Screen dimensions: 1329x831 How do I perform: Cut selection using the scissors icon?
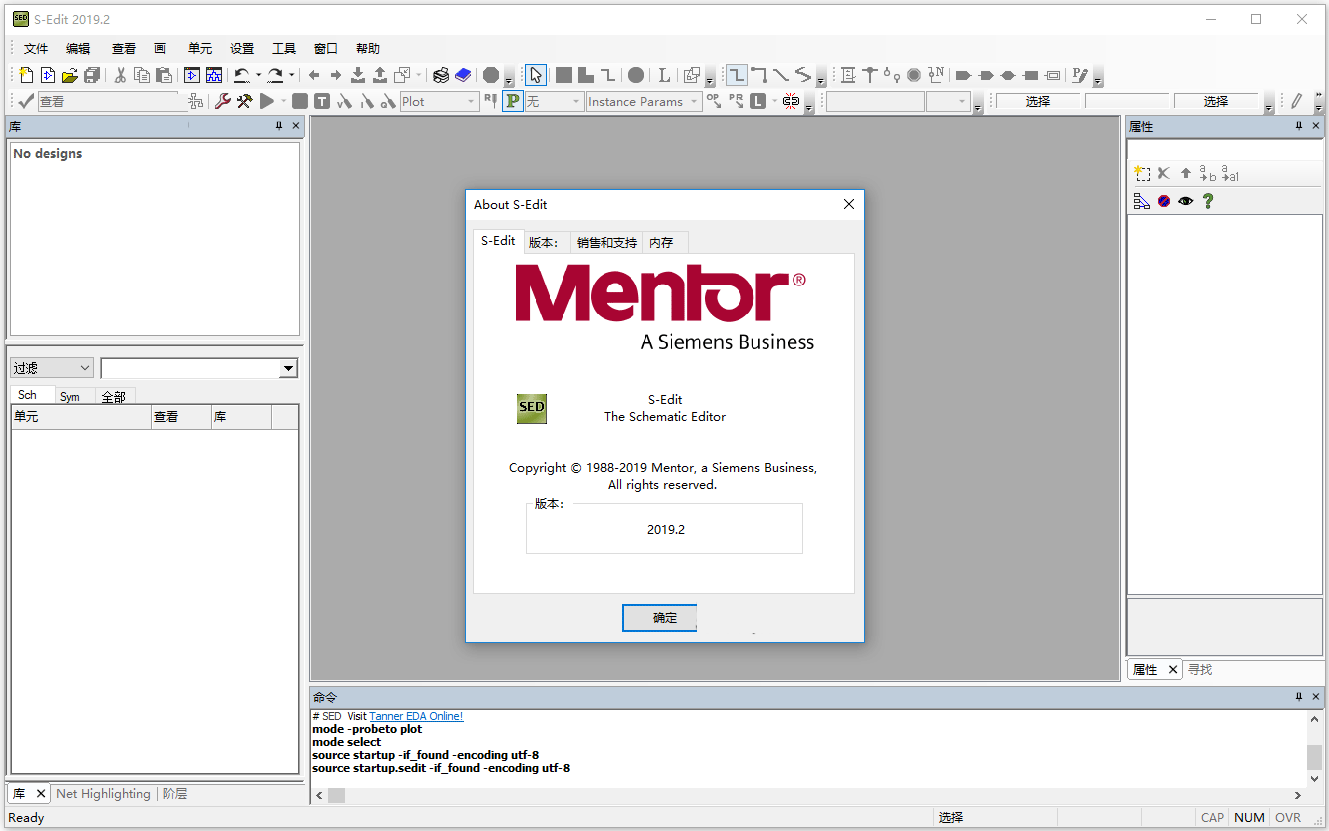click(120, 75)
